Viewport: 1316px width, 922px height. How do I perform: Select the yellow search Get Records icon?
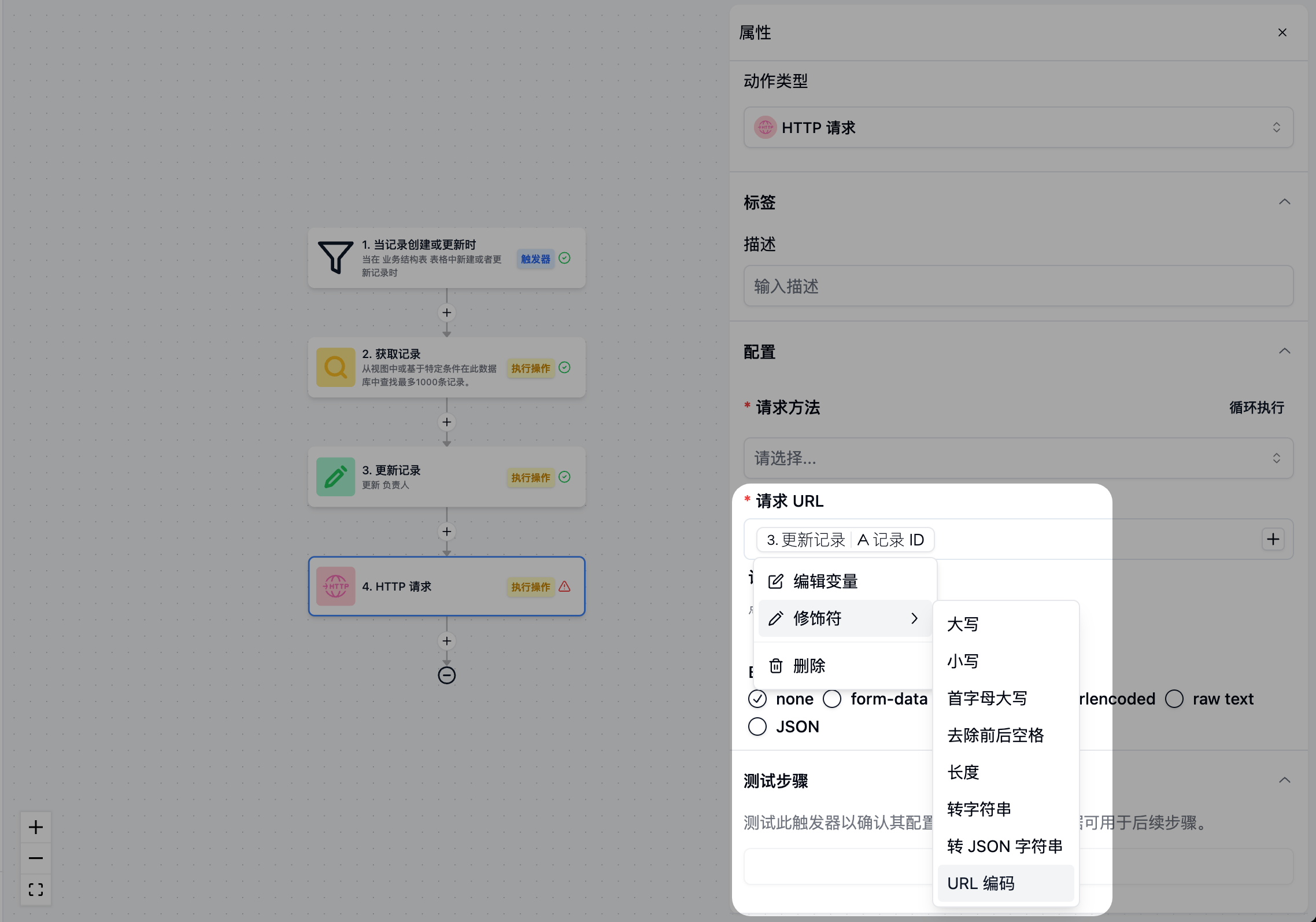335,367
